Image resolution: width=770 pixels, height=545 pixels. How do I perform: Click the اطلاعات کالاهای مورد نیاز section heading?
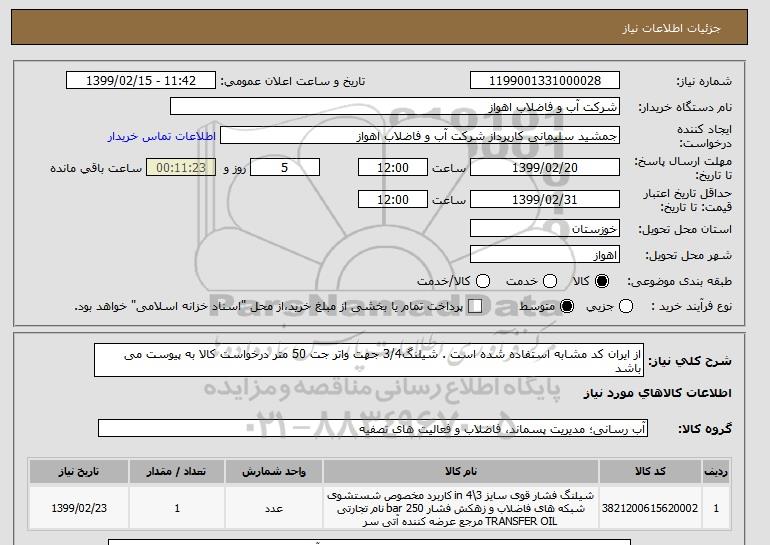(657, 393)
